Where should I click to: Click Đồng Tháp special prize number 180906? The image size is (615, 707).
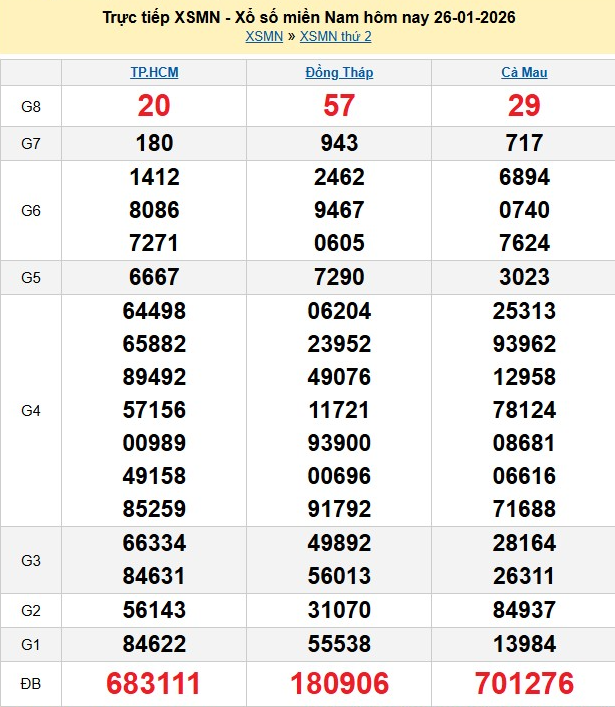click(x=339, y=684)
